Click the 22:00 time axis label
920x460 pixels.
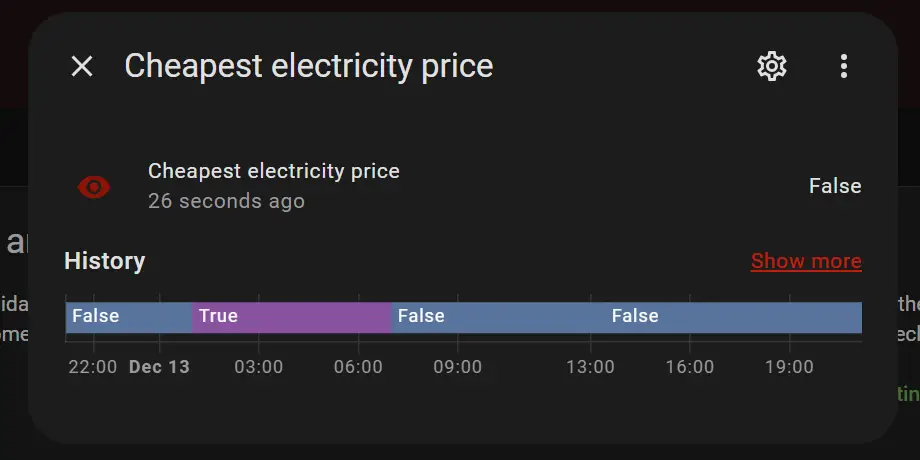click(x=93, y=367)
